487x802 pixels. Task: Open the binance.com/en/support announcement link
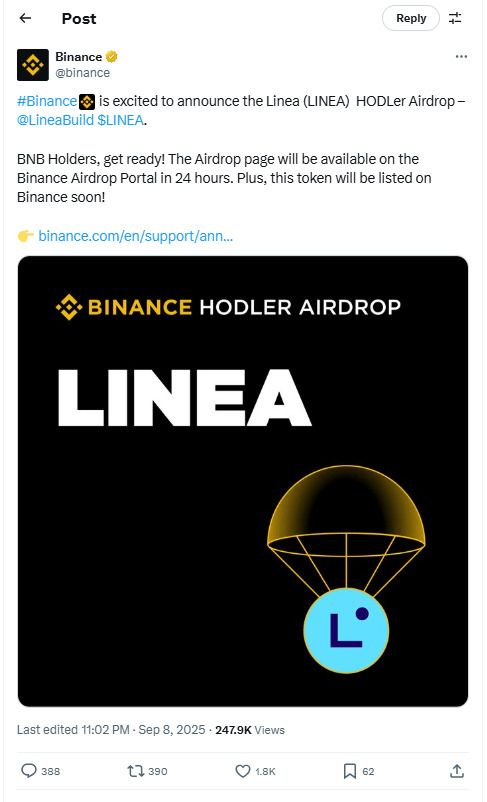tap(136, 236)
